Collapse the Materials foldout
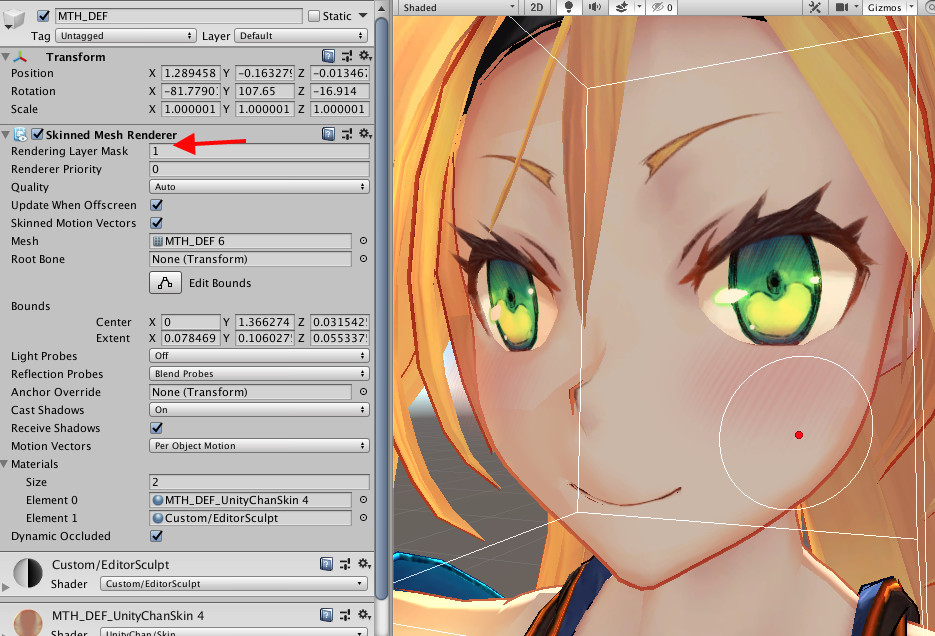 [x=5, y=464]
